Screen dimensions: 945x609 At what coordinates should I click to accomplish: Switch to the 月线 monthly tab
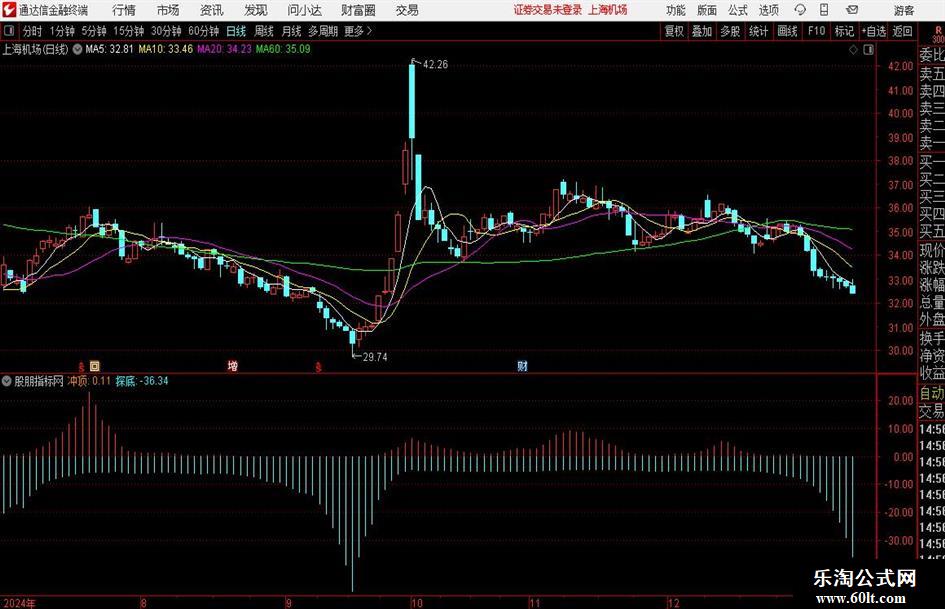(291, 31)
